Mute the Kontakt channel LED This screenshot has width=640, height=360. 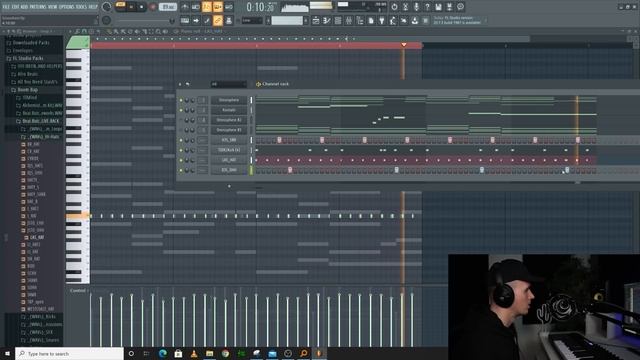181,110
